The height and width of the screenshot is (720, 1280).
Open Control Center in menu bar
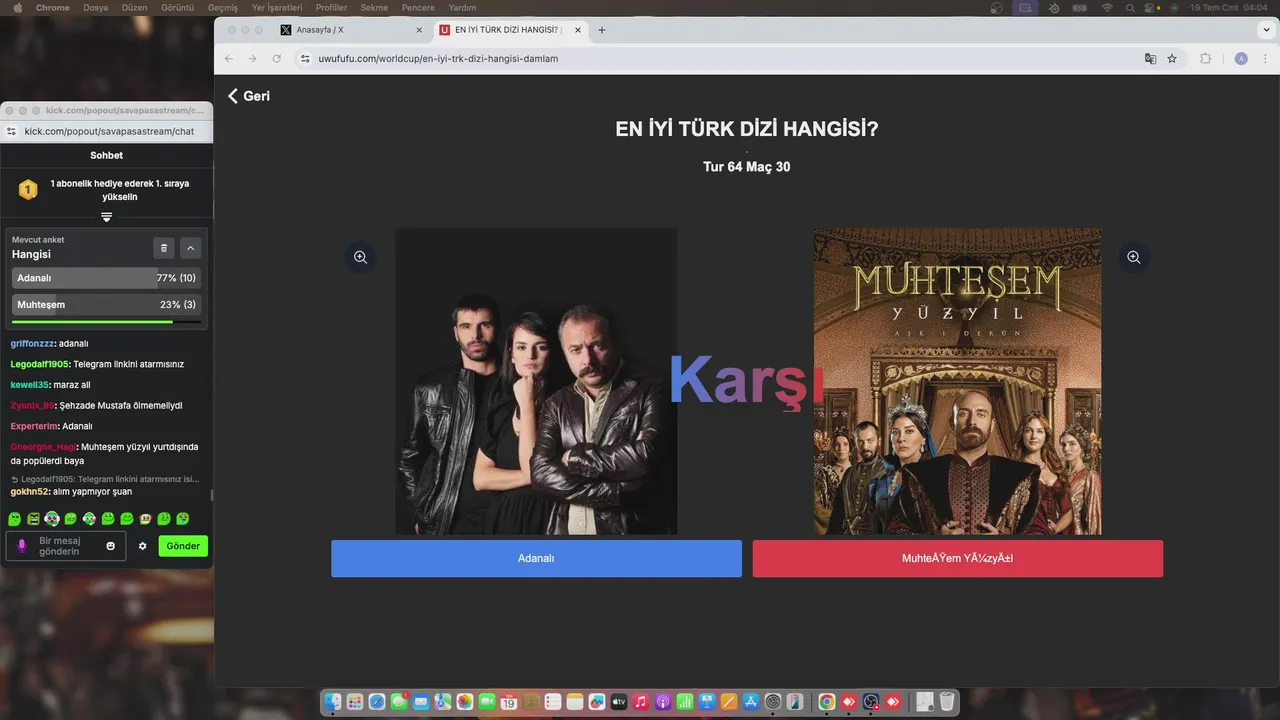(1150, 7)
